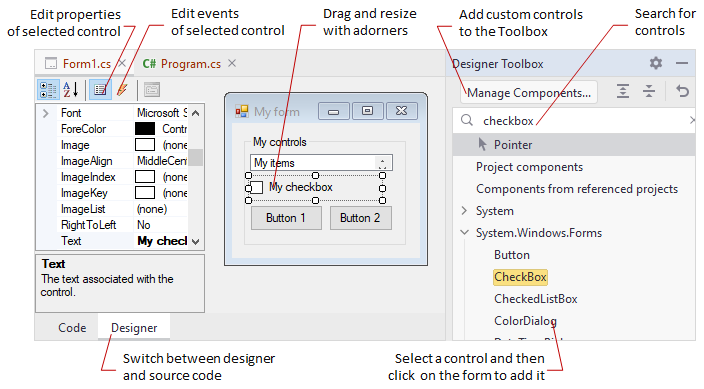Select the Categorized view icon in properties toolbar
Image resolution: width=704 pixels, height=389 pixels.
pyautogui.click(x=48, y=90)
